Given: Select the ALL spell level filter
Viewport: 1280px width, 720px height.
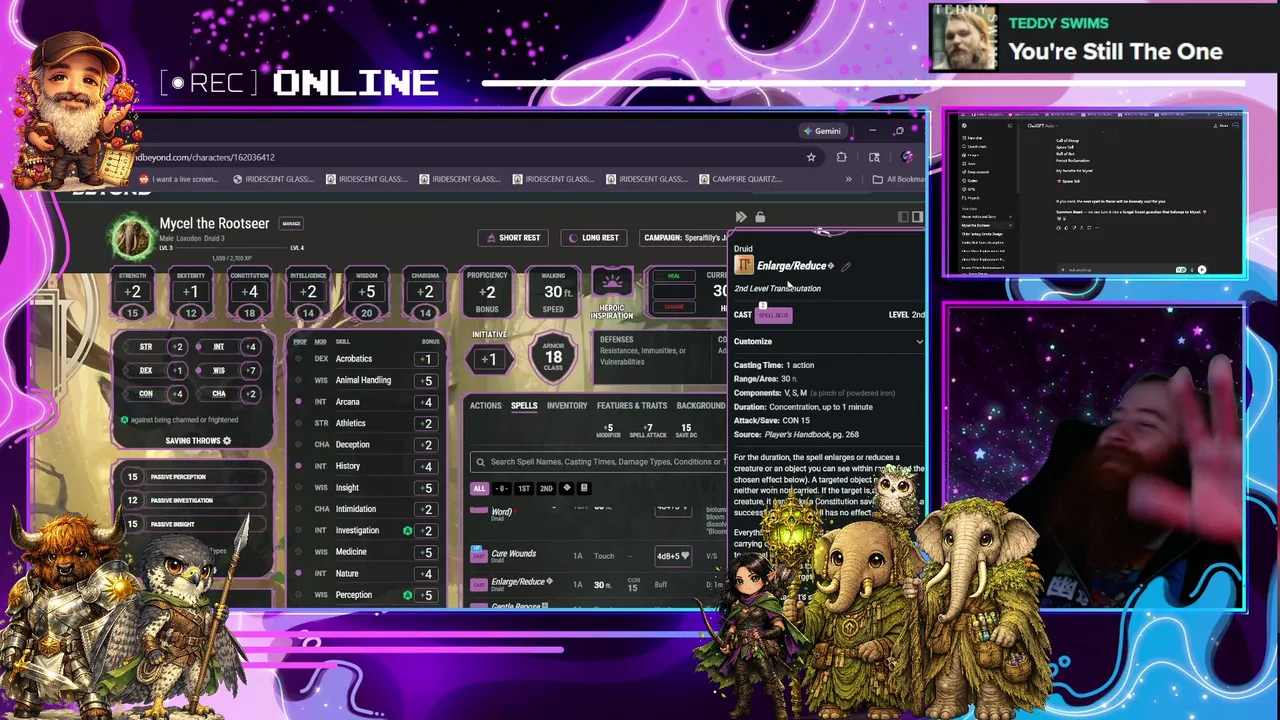Looking at the screenshot, I should 480,489.
